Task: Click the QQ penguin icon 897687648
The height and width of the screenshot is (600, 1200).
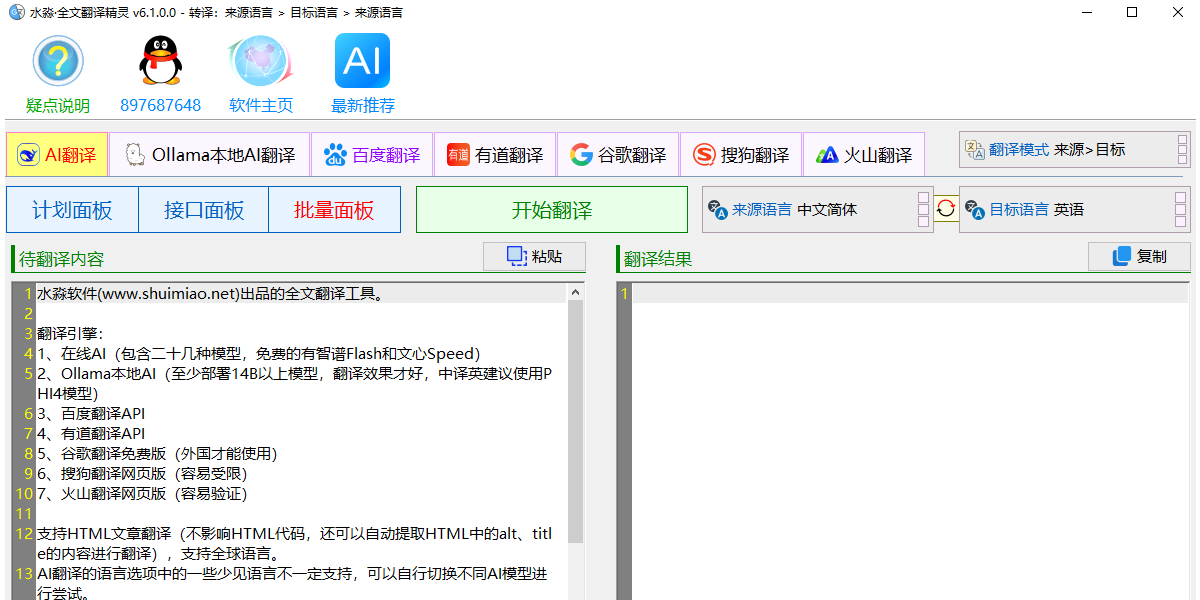Action: point(160,61)
